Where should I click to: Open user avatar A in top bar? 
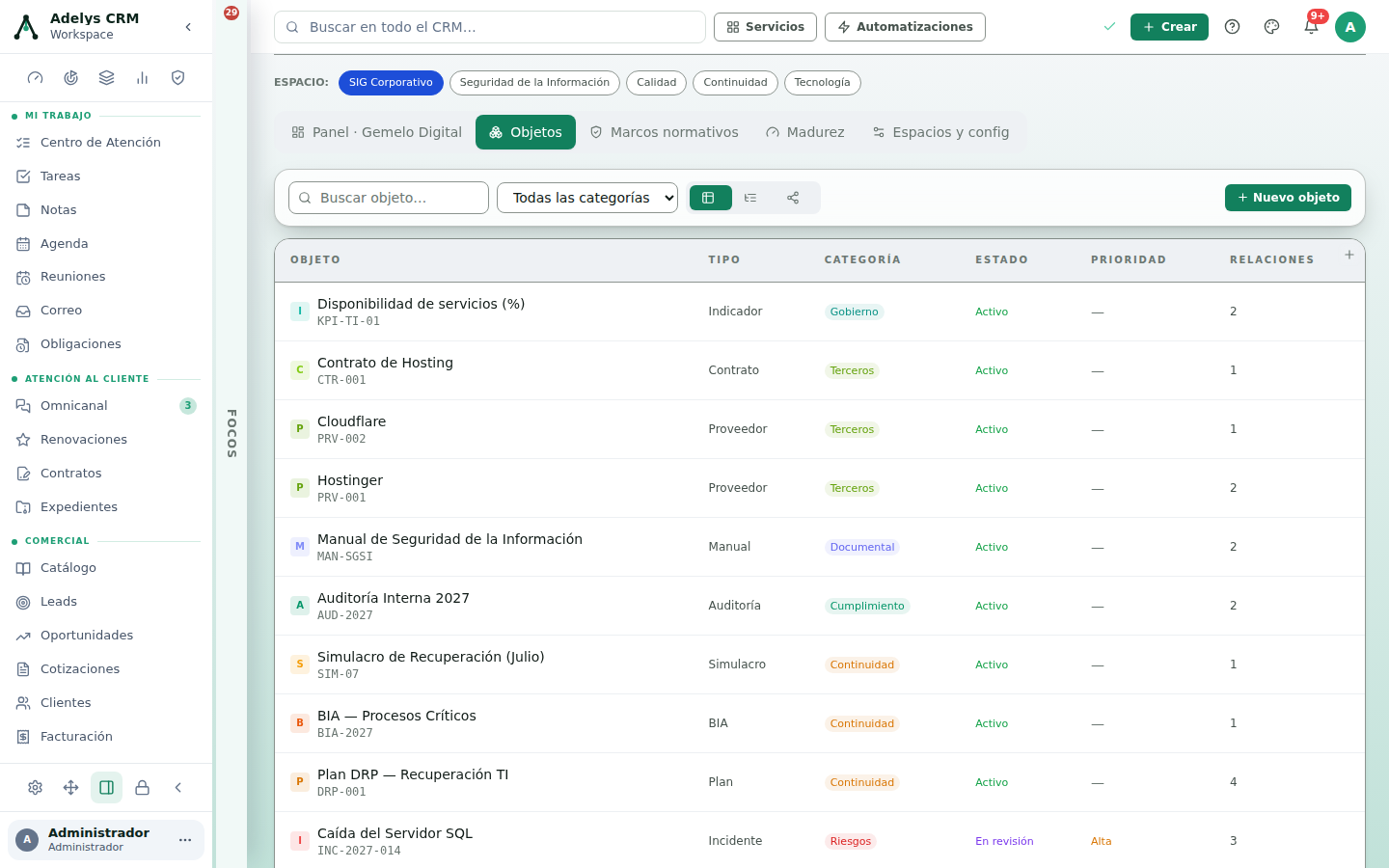(x=1350, y=27)
